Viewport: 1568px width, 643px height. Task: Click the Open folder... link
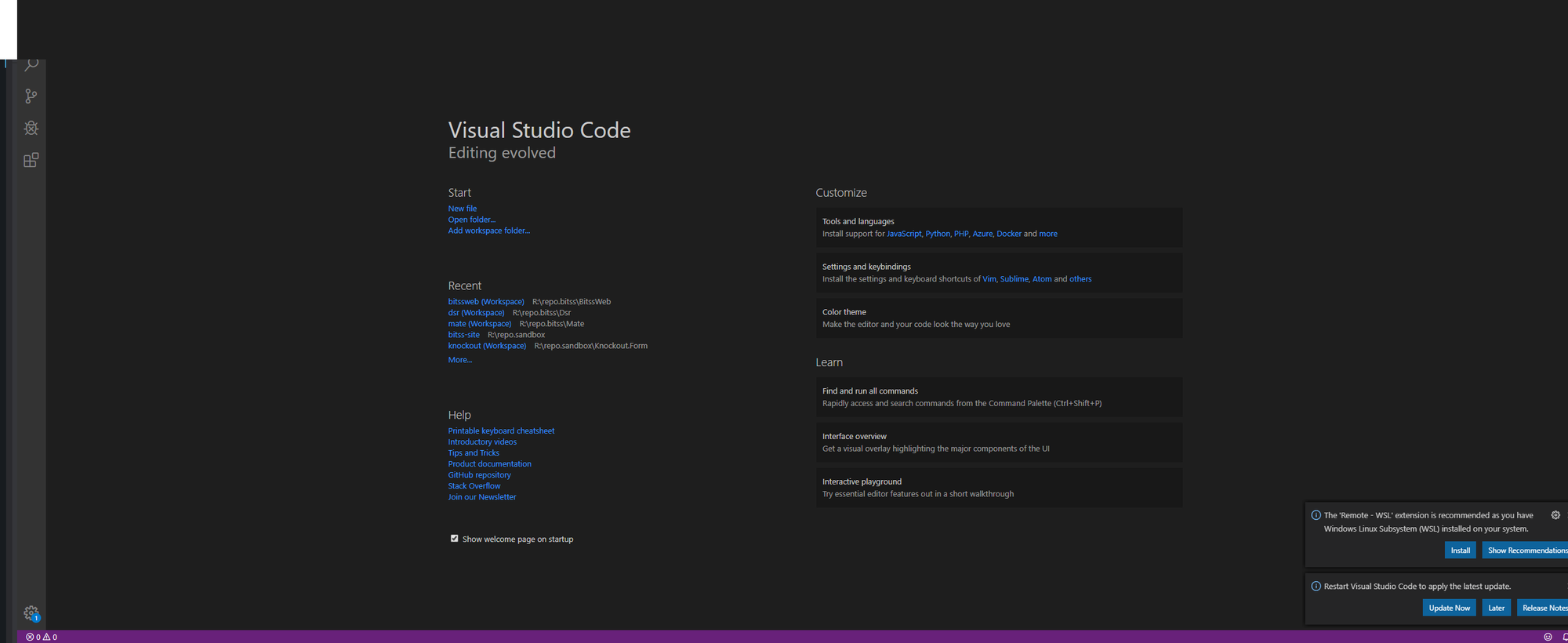pos(472,220)
